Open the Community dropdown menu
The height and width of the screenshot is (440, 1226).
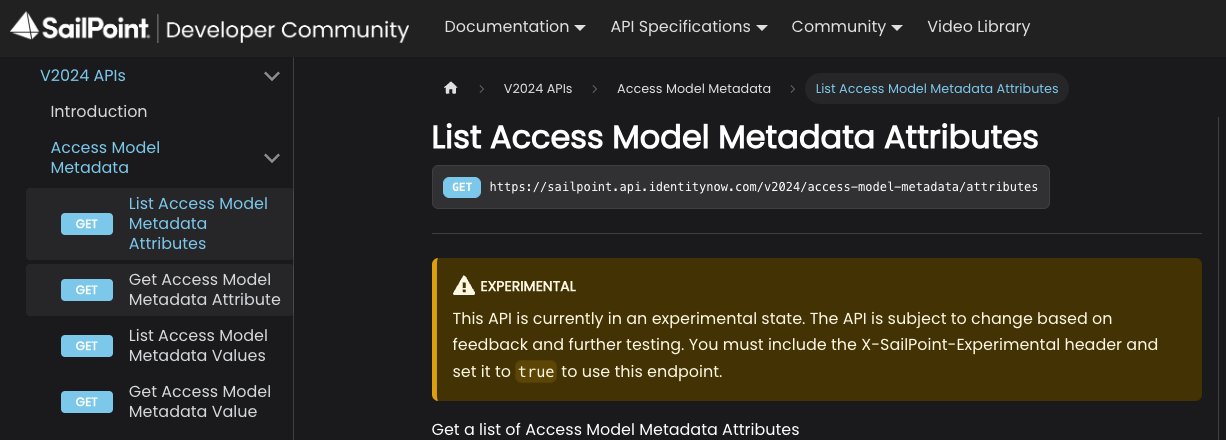coord(847,27)
